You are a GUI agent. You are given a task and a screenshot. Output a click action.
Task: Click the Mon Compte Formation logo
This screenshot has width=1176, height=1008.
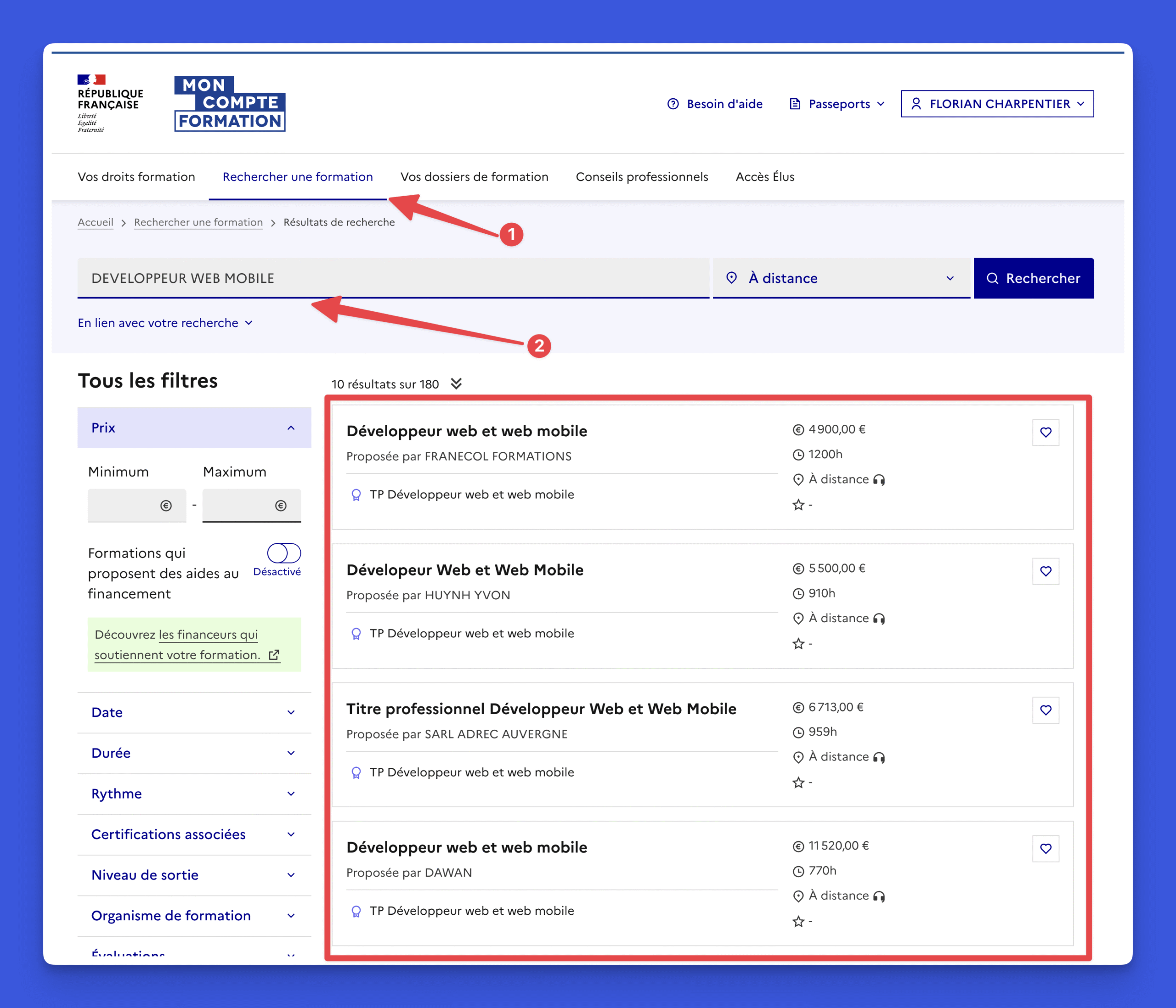click(x=229, y=104)
